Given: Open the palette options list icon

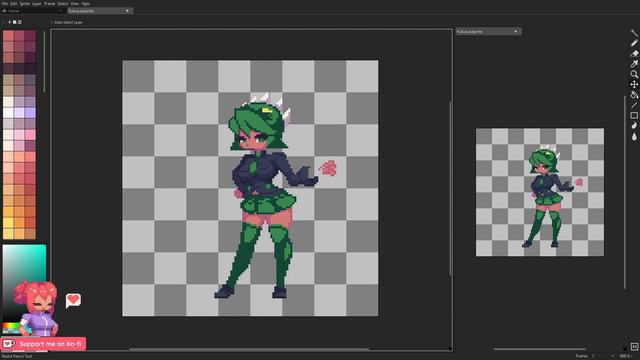Looking at the screenshot, I should [19, 22].
